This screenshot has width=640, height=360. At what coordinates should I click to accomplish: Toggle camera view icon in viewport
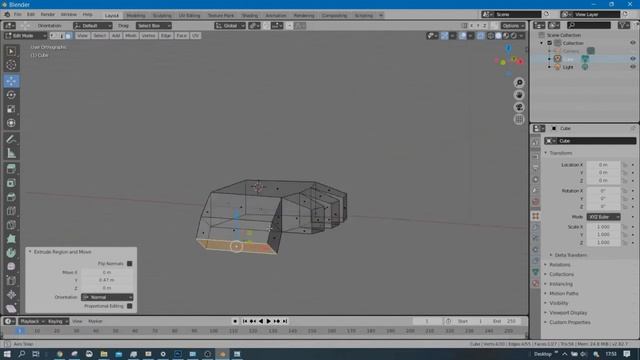click(519, 107)
